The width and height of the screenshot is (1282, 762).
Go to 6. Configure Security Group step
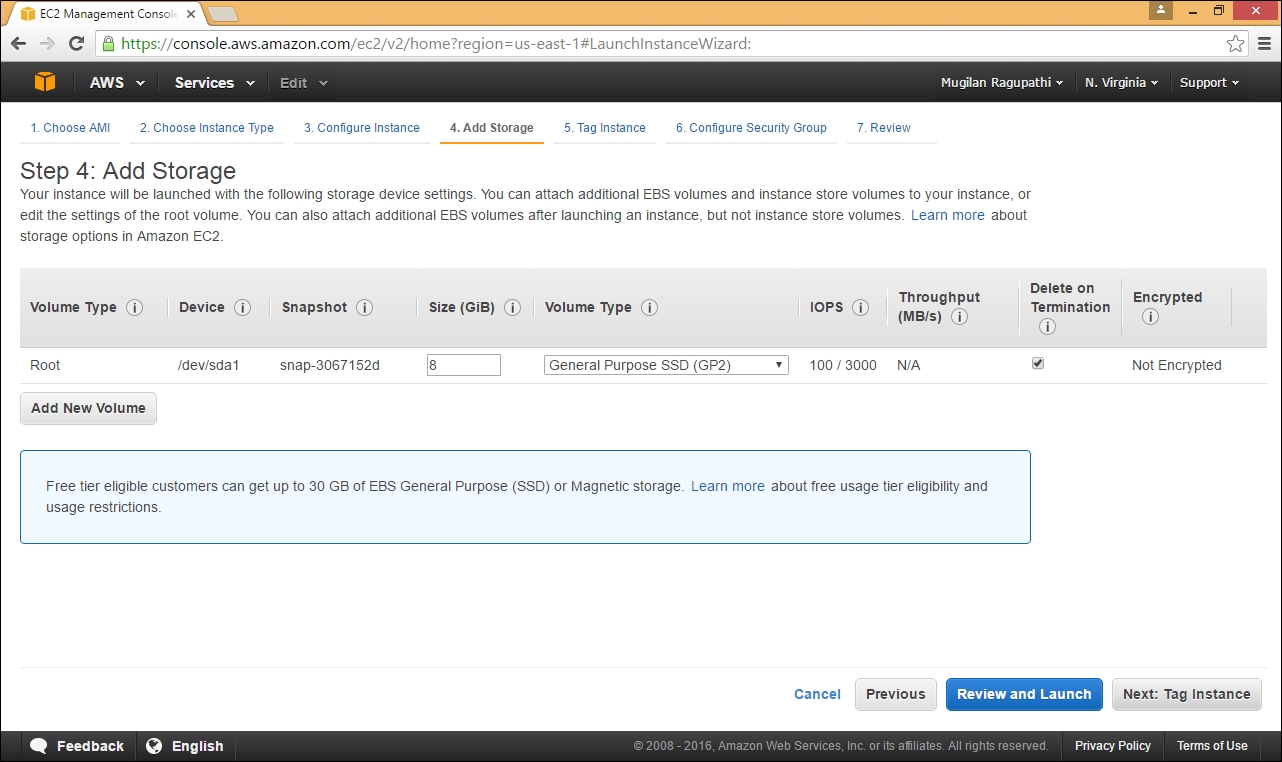tap(751, 128)
